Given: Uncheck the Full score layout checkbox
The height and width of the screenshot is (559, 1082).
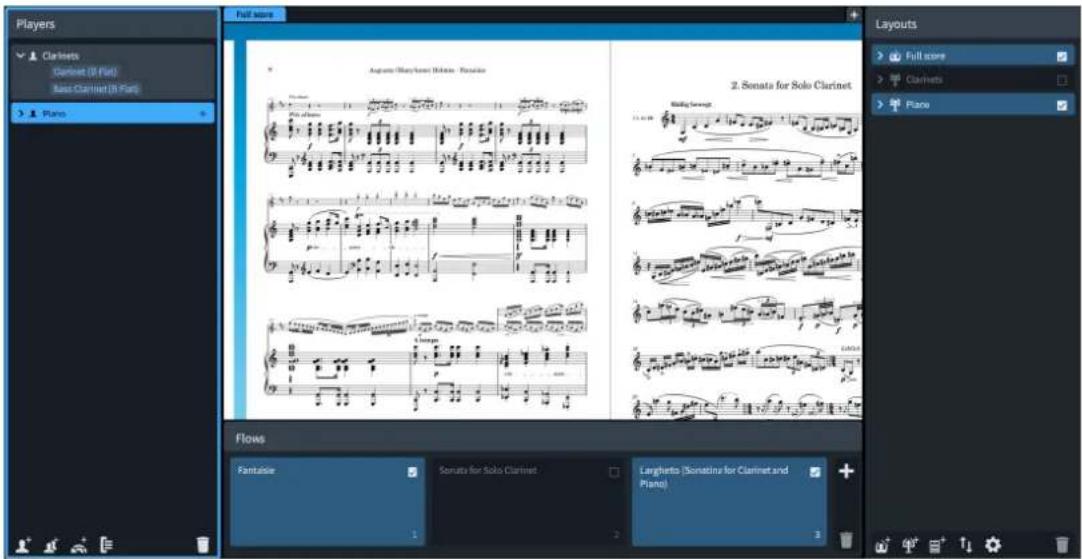Looking at the screenshot, I should 1062,56.
